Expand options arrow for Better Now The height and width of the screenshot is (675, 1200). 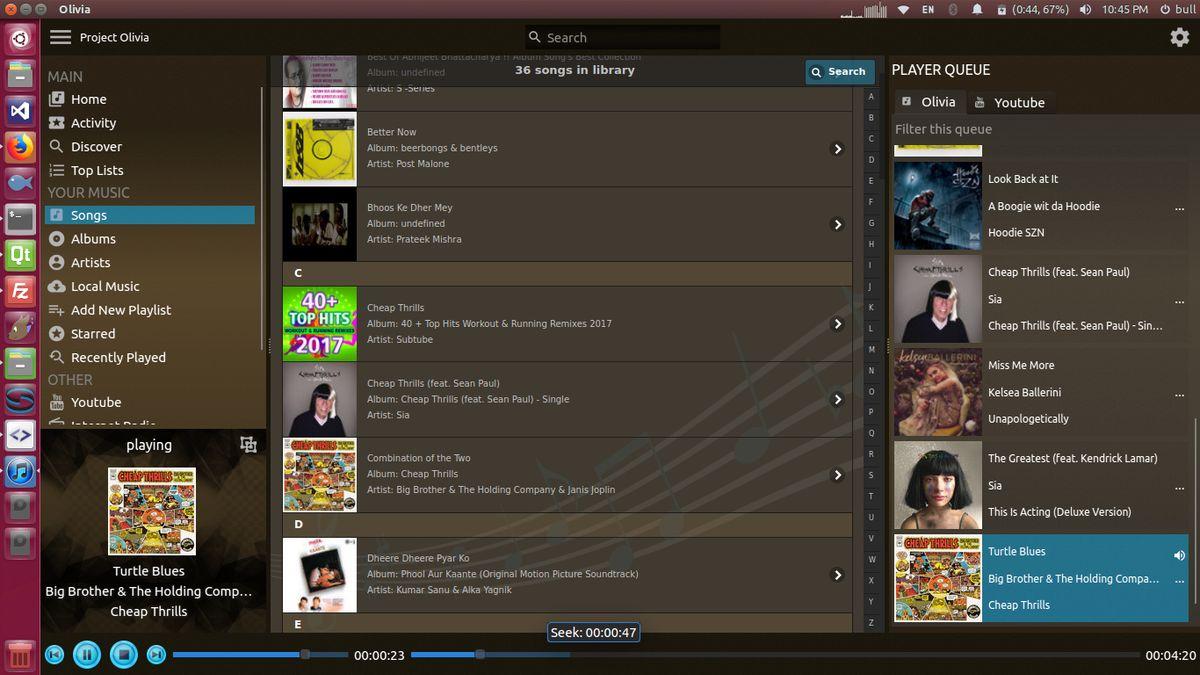point(838,149)
